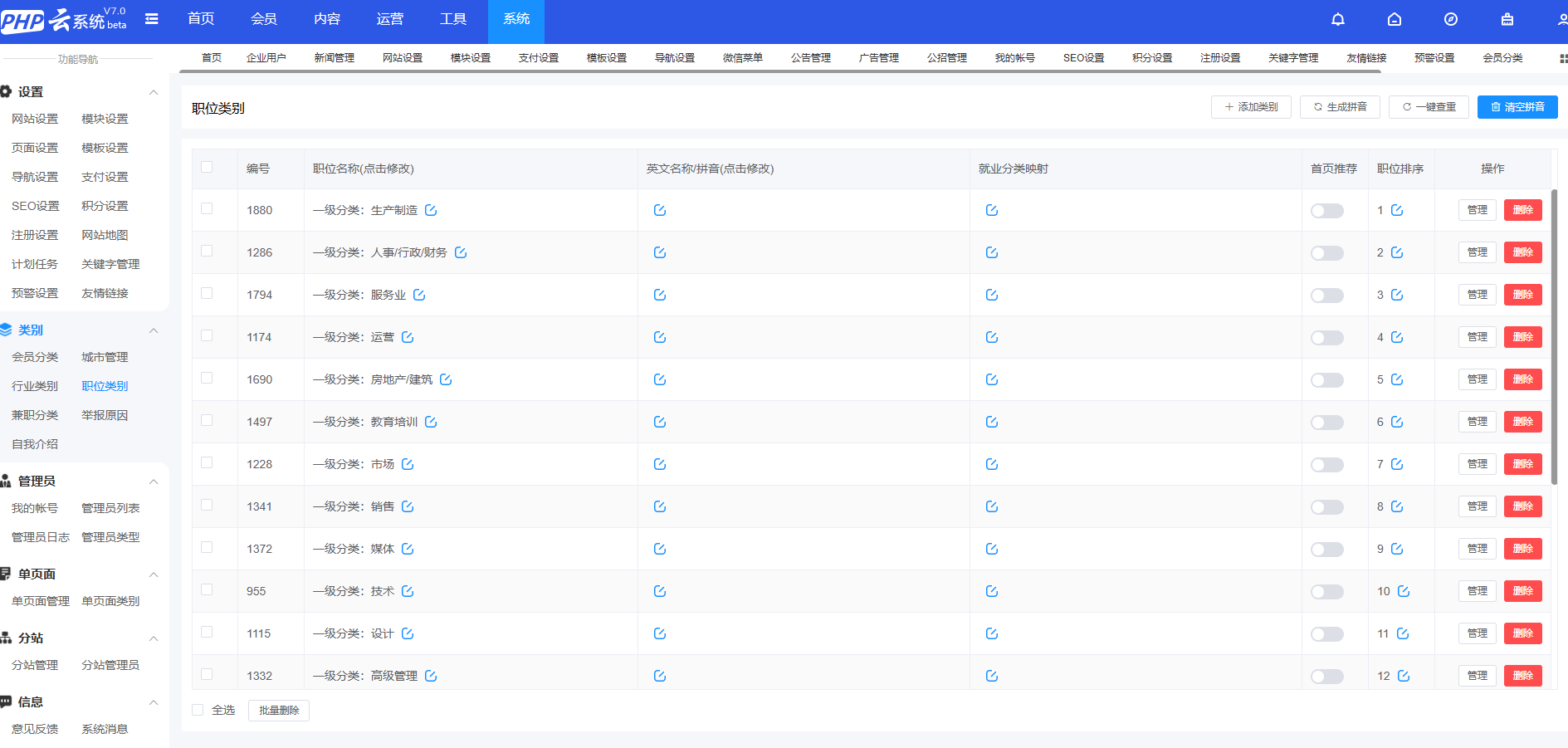This screenshot has width=1568, height=748.
Task: Delete row 1497 with 删除 button
Action: (x=1522, y=422)
